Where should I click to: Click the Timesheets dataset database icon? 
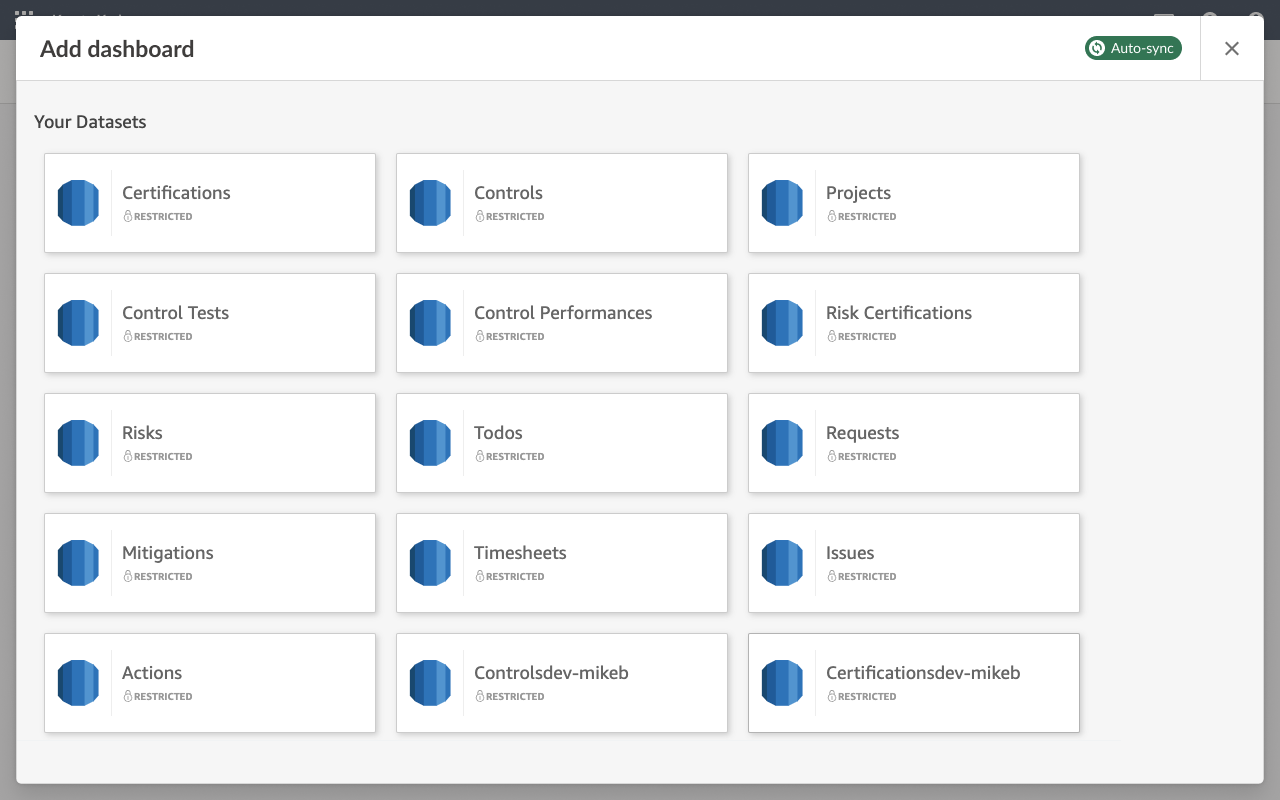[430, 563]
